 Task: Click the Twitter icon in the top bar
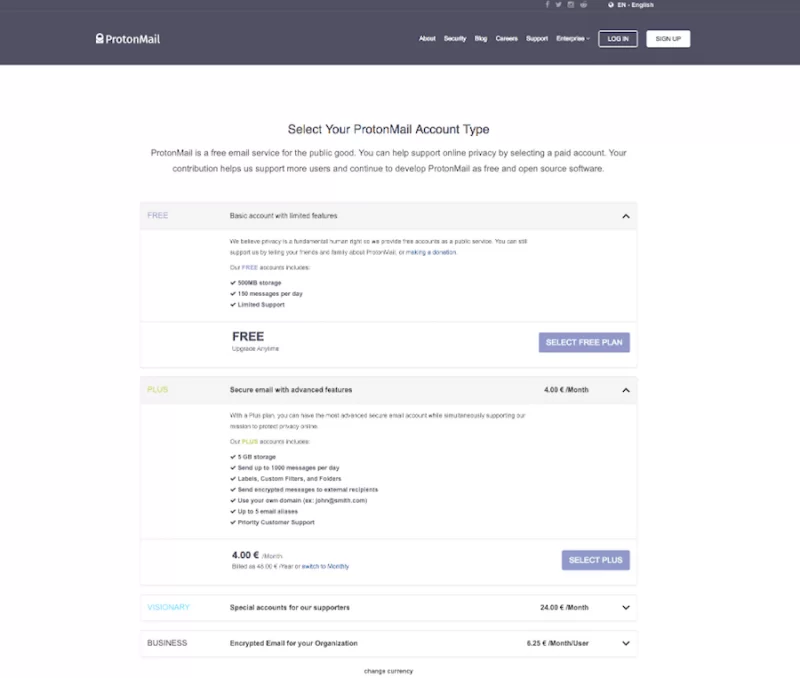click(x=558, y=5)
